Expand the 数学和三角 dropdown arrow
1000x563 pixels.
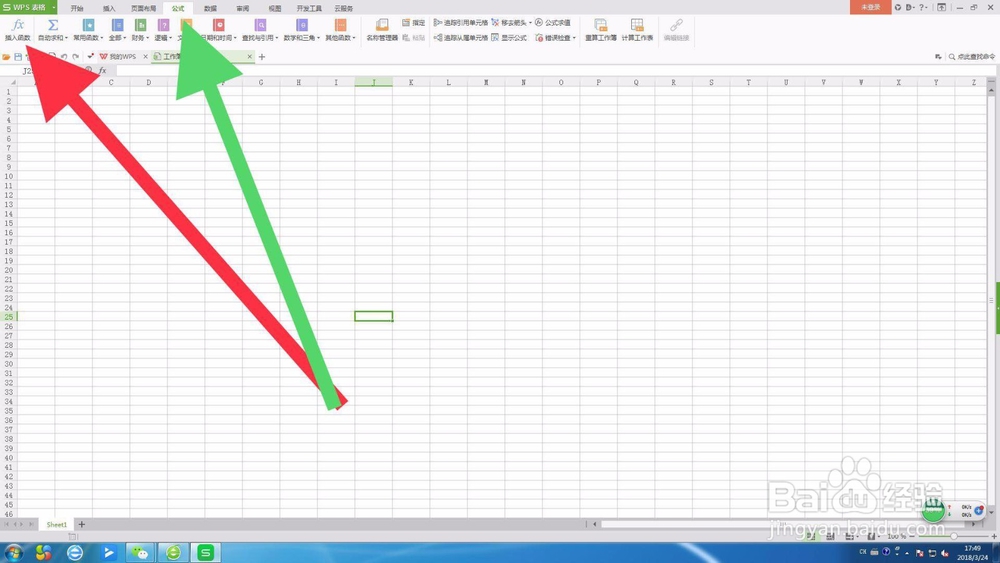[x=318, y=38]
